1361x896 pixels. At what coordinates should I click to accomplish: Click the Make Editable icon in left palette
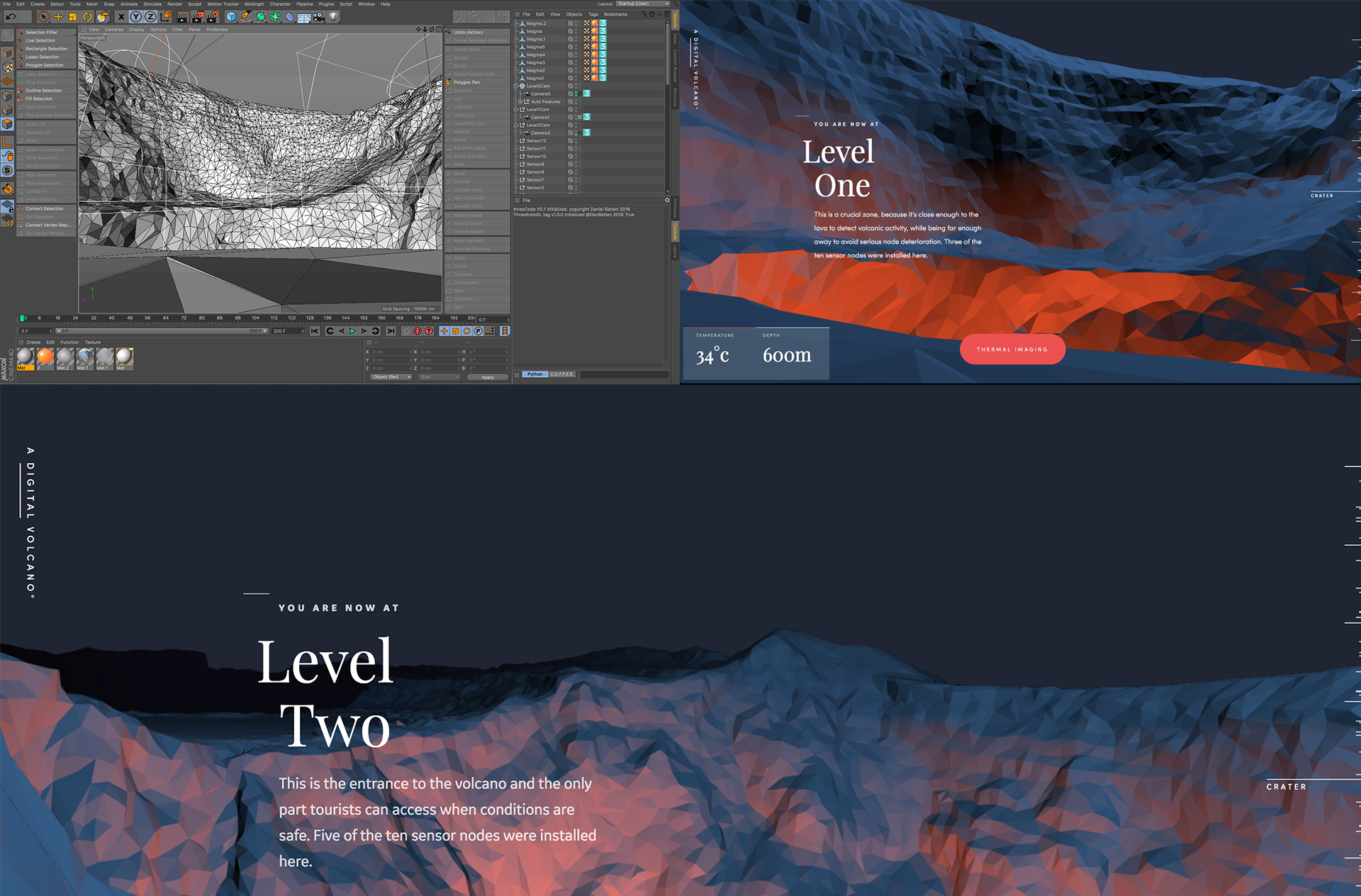(7, 35)
